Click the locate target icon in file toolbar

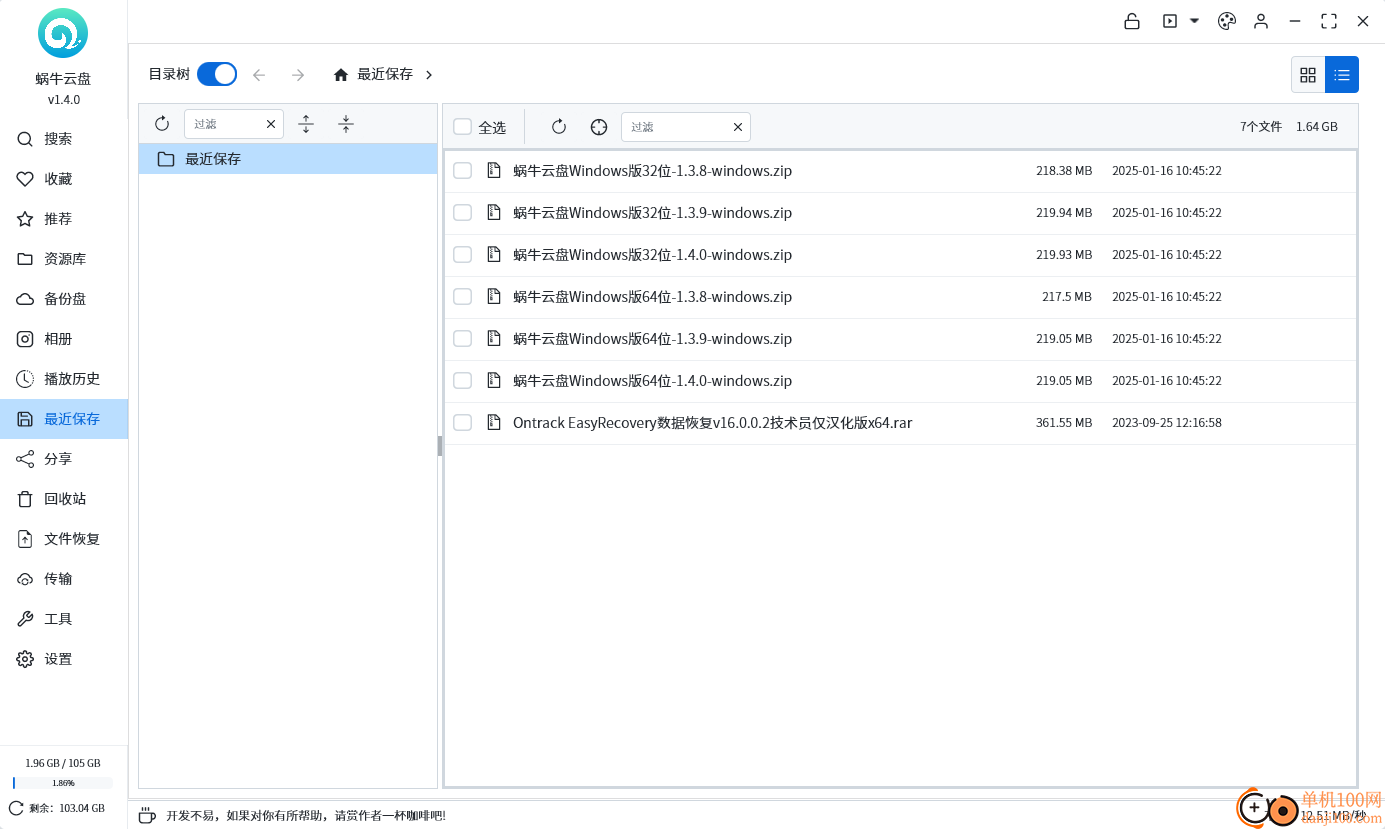tap(599, 127)
